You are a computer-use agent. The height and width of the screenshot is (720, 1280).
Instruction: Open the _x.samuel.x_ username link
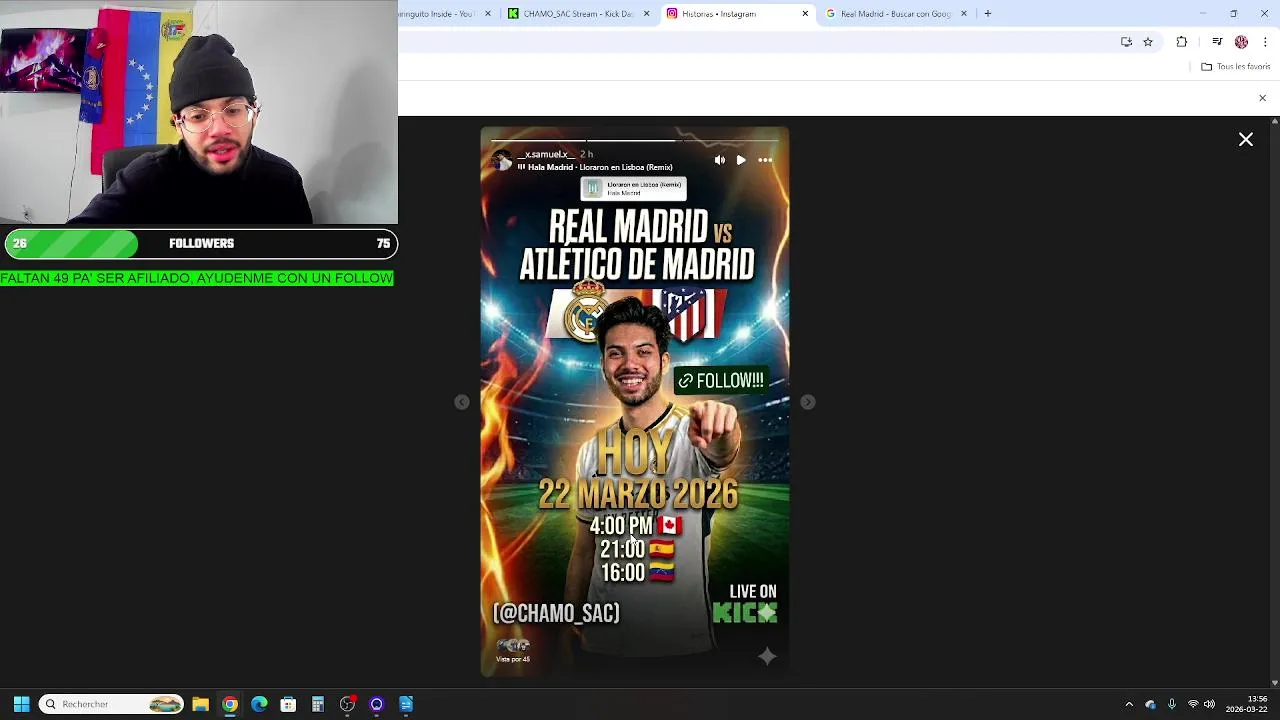point(546,154)
